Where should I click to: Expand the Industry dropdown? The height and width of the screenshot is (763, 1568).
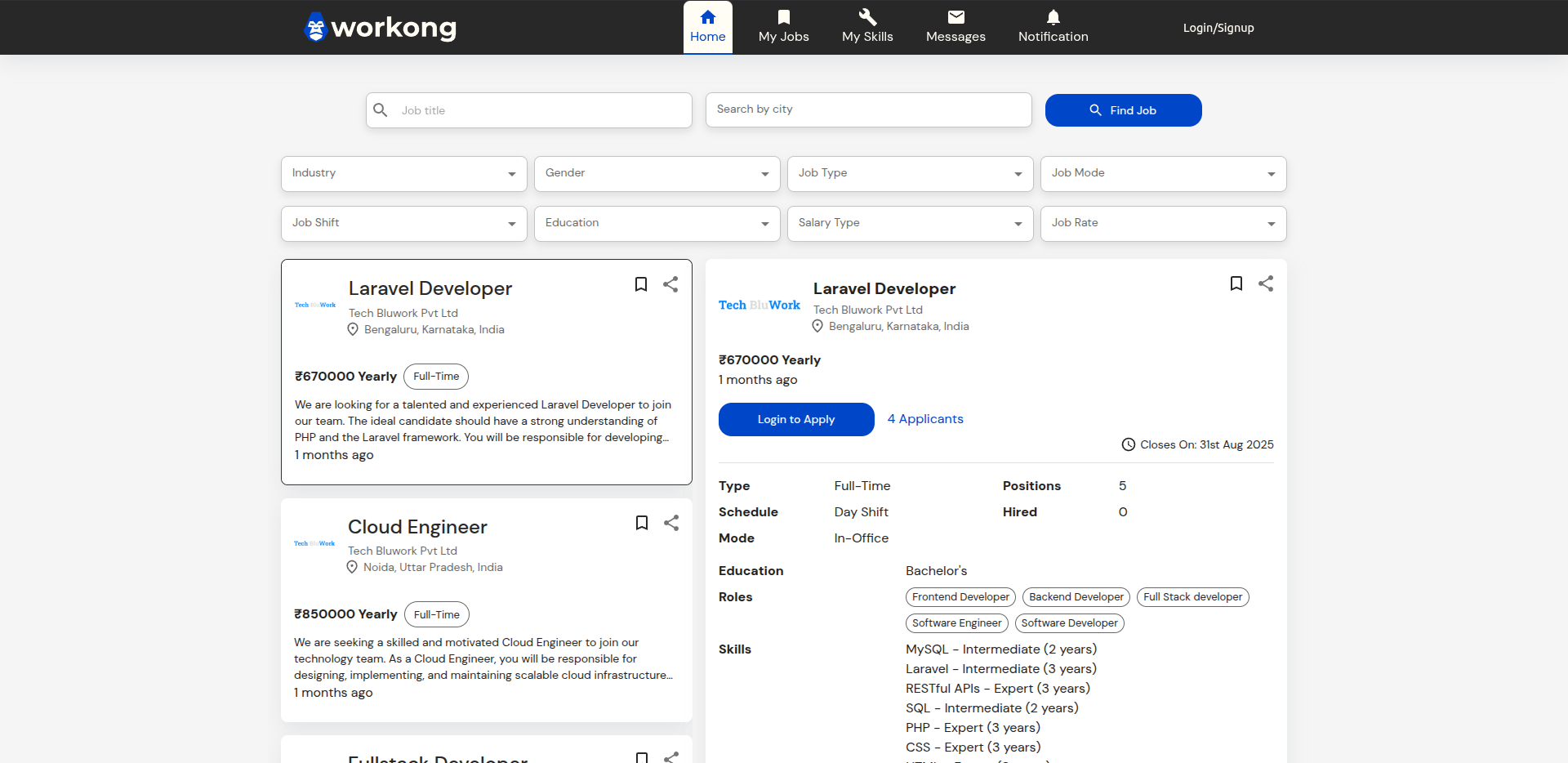point(404,174)
